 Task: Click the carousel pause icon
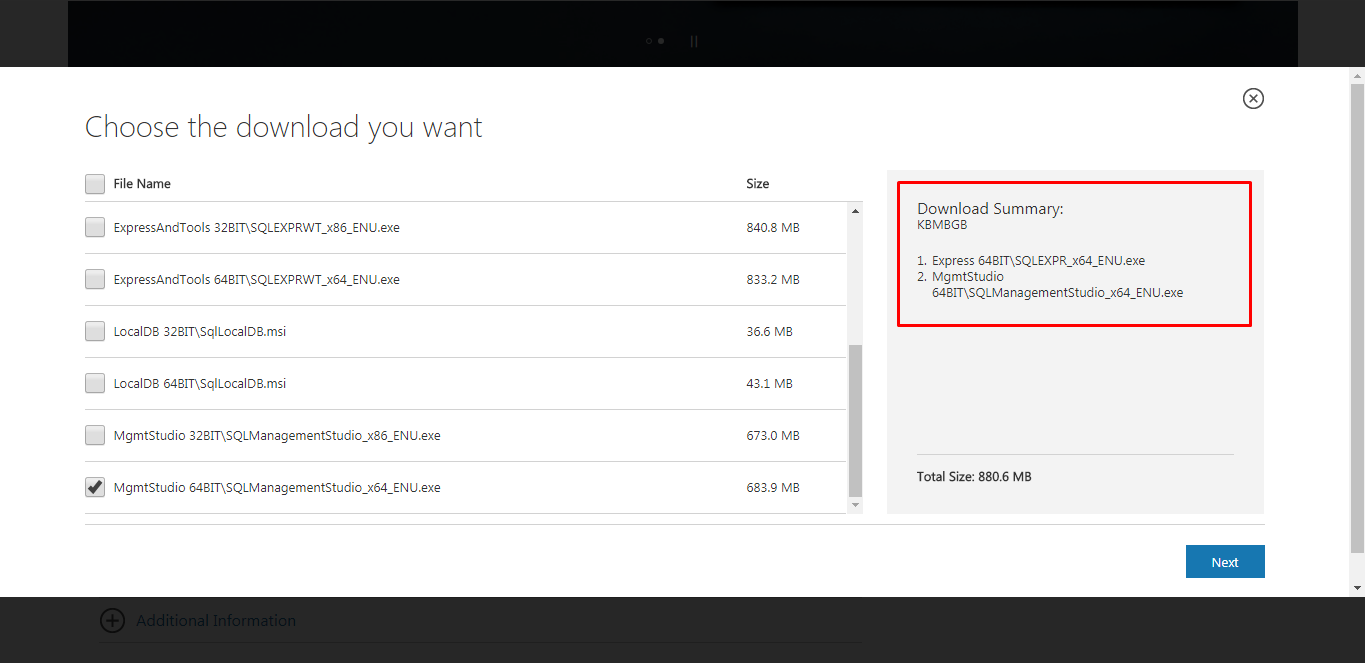(x=694, y=41)
